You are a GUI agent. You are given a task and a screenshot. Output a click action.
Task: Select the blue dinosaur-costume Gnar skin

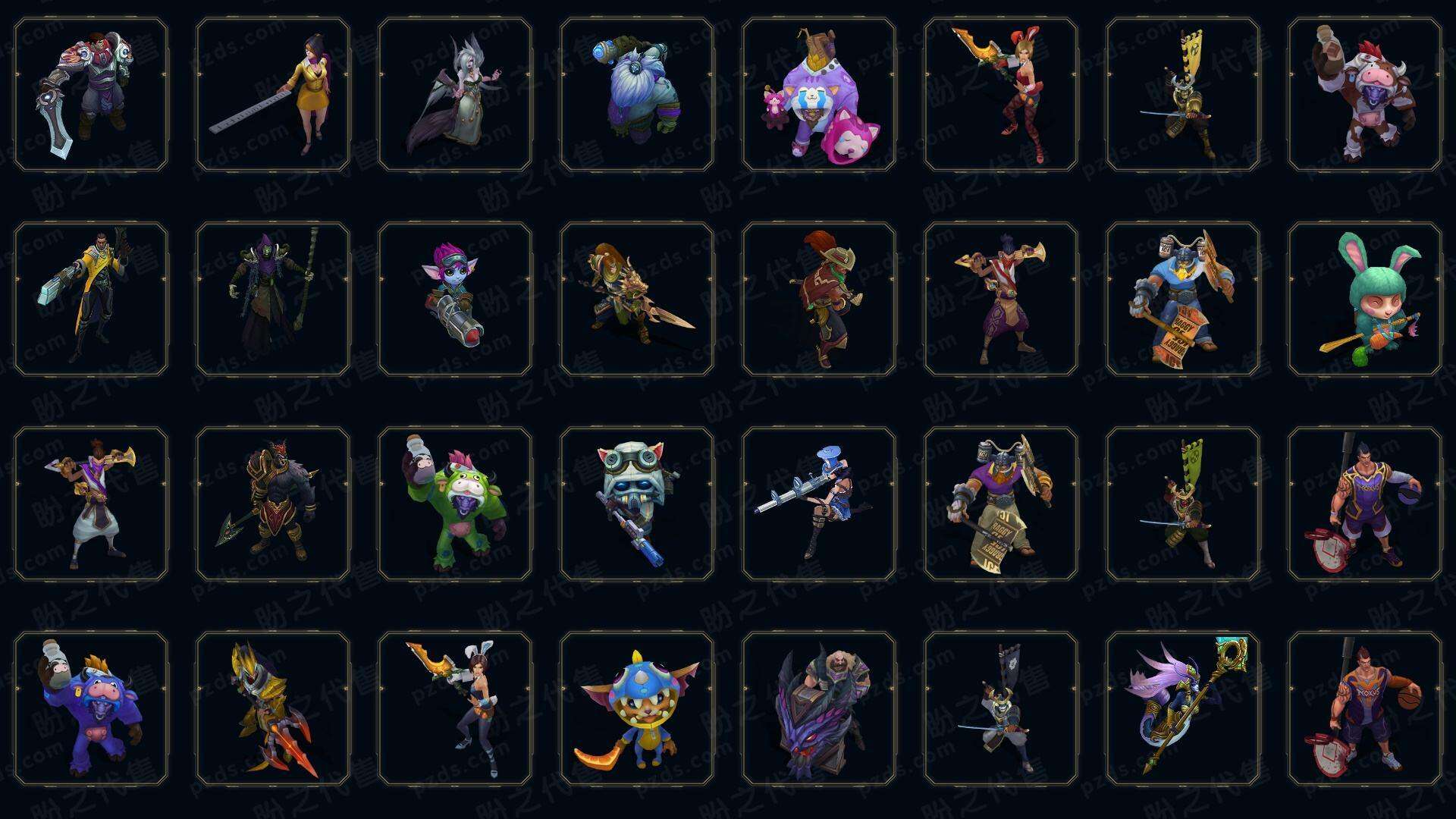636,708
